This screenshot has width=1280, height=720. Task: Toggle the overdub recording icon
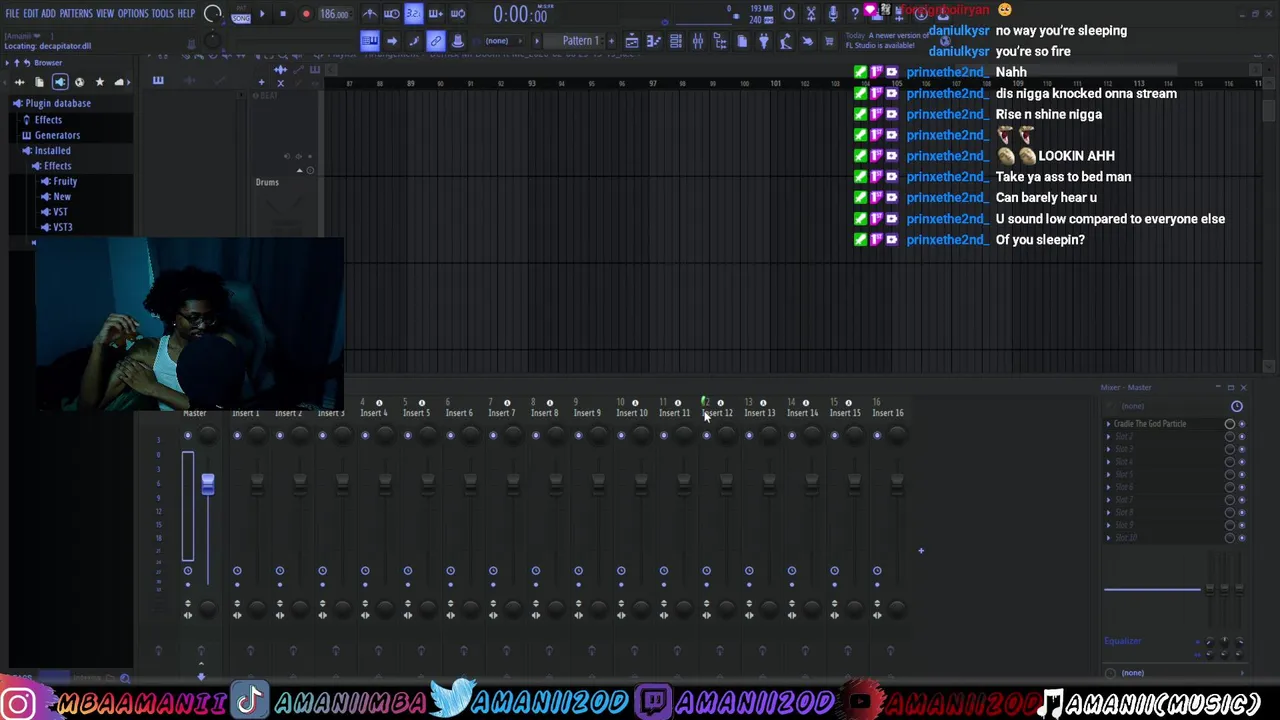[435, 14]
